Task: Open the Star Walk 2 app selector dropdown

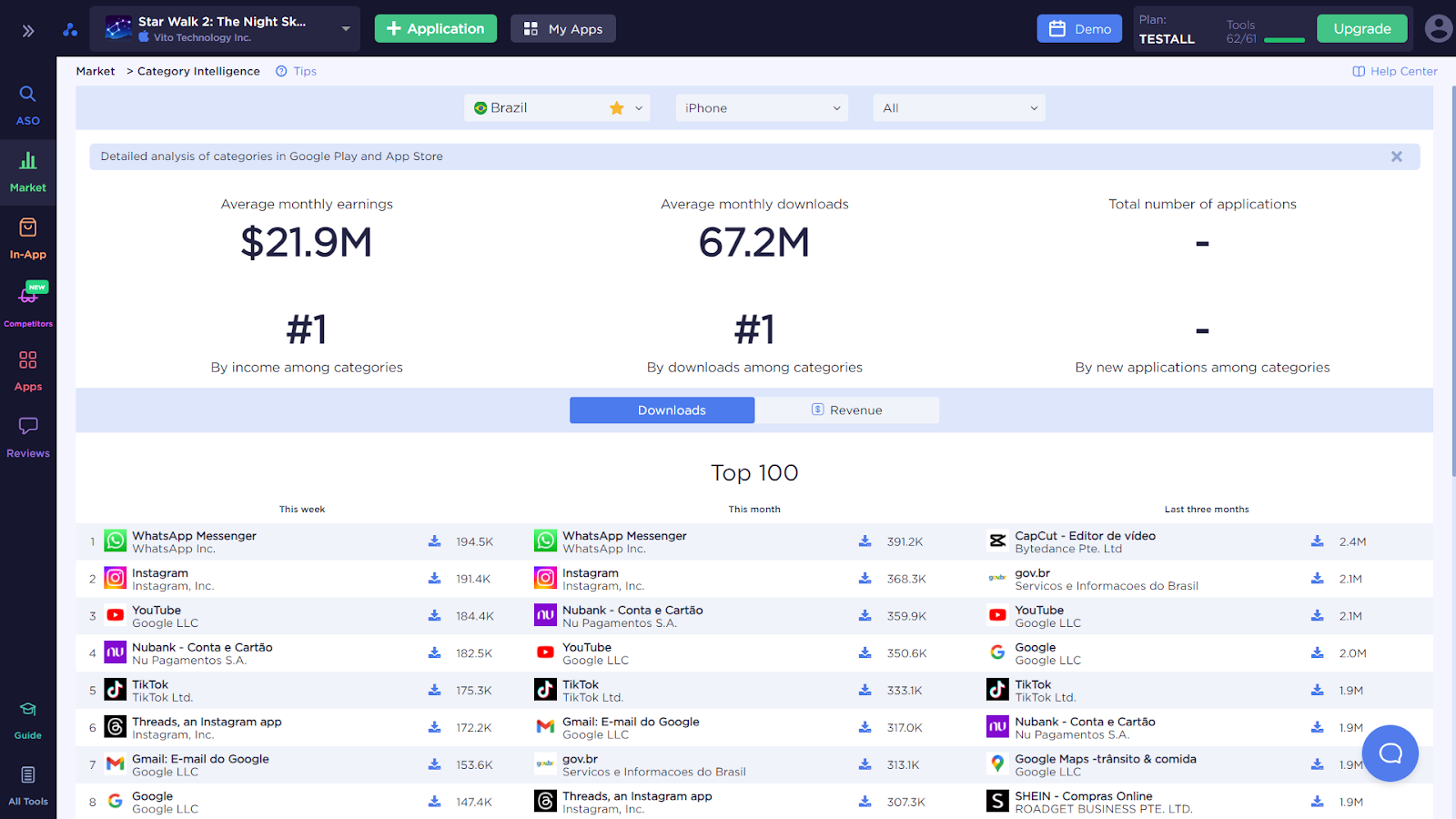Action: (225, 29)
